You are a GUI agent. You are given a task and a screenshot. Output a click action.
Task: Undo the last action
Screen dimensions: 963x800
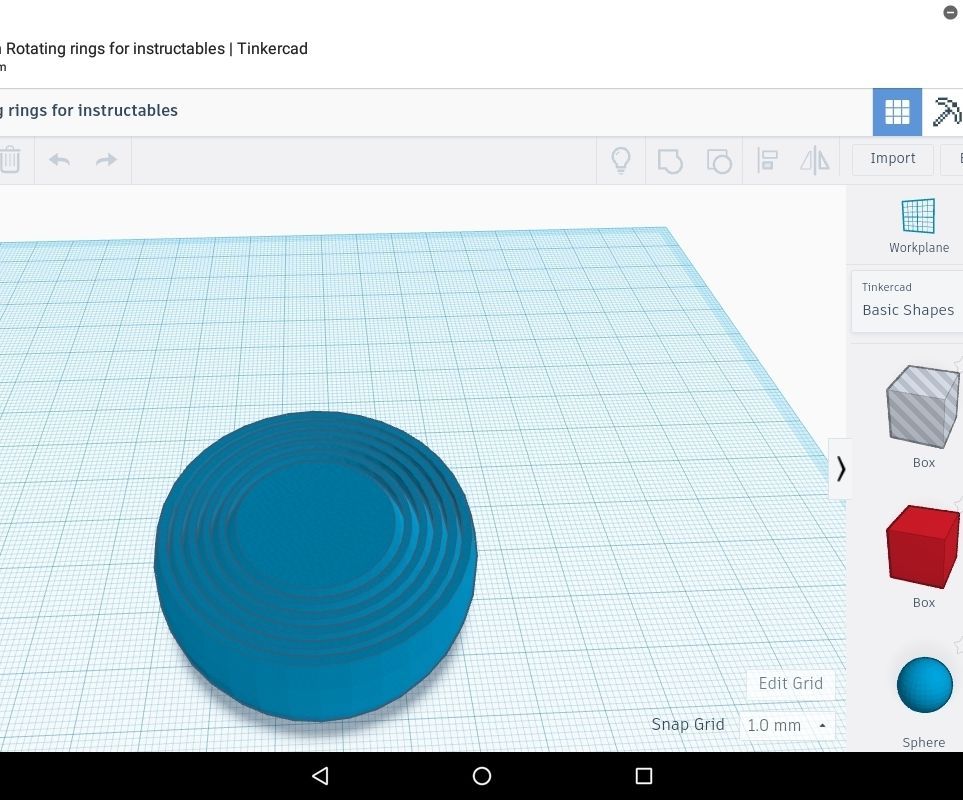pos(59,160)
